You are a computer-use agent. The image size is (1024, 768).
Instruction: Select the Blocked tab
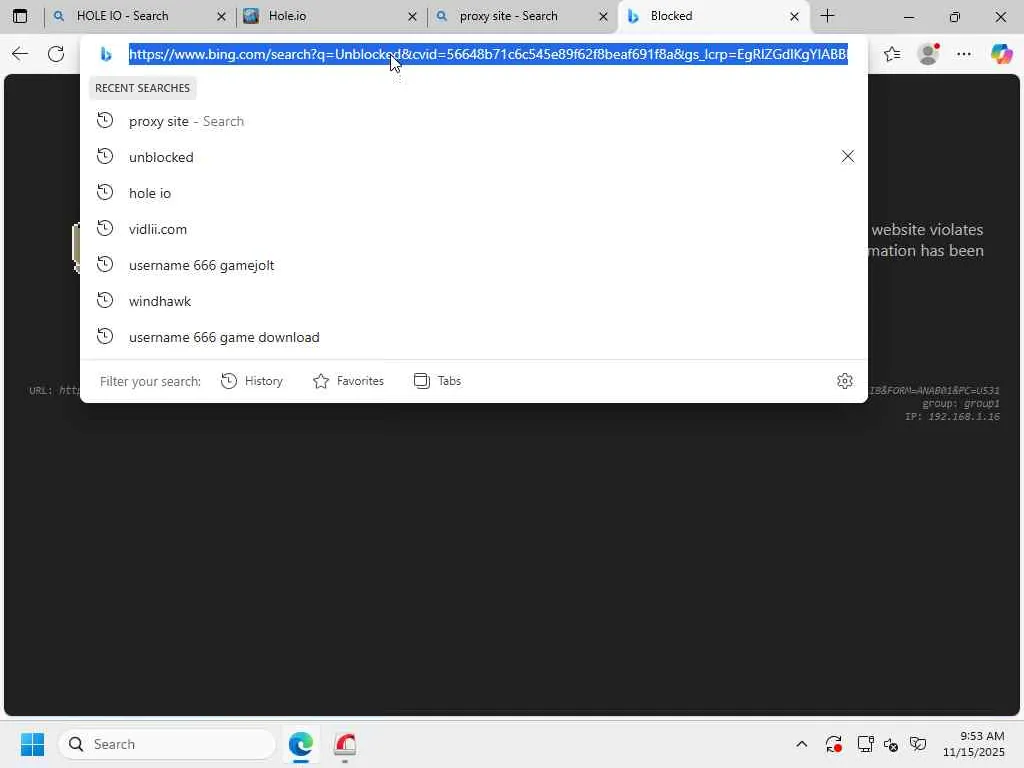click(714, 16)
